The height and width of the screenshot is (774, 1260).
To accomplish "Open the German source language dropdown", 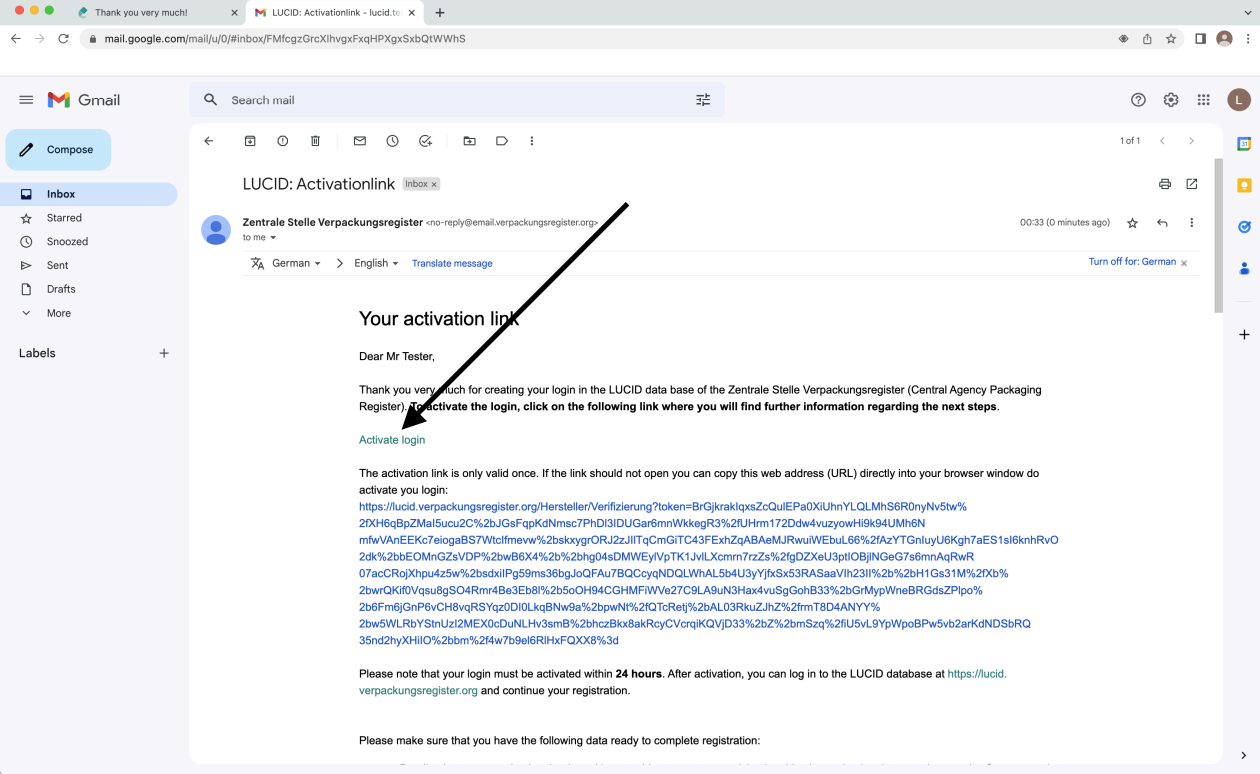I will coord(296,263).
